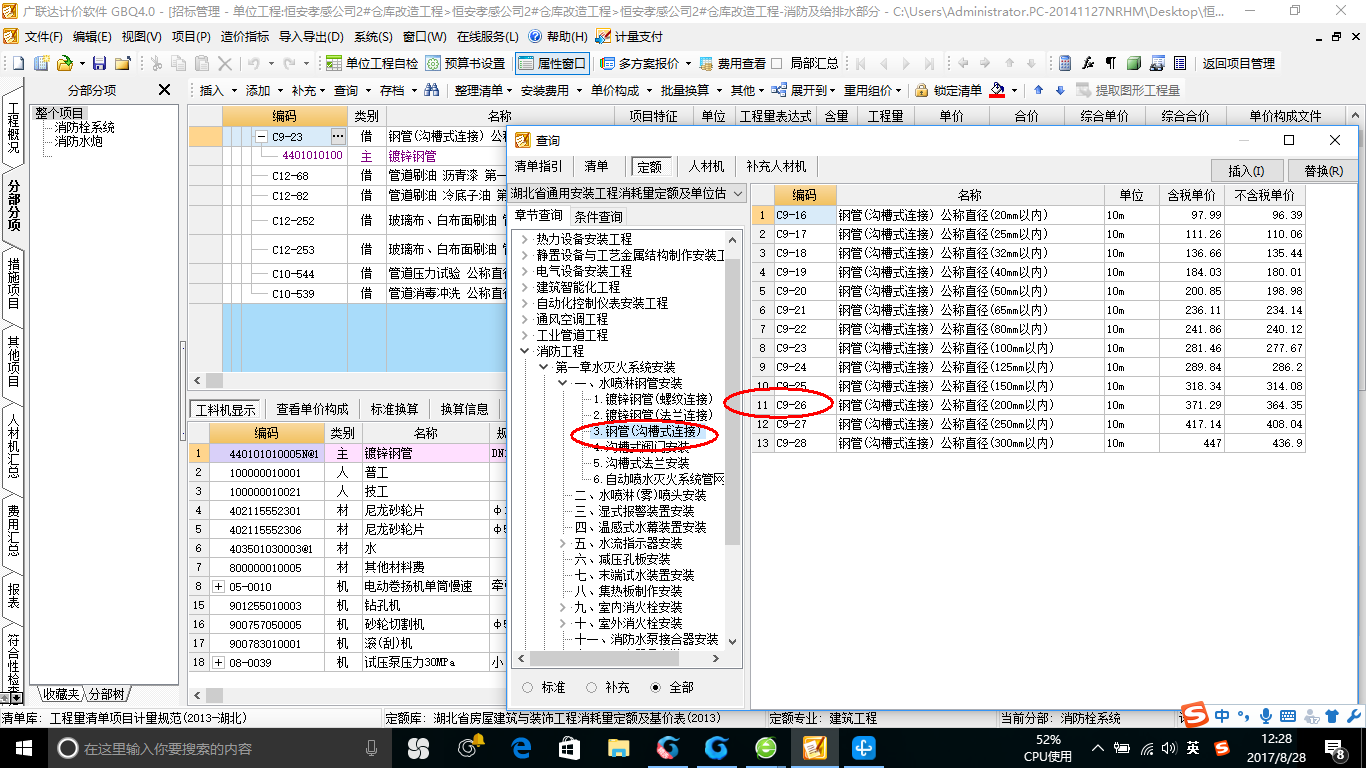This screenshot has width=1366, height=768.
Task: Select row C9-26 in quota table
Action: click(x=1029, y=405)
